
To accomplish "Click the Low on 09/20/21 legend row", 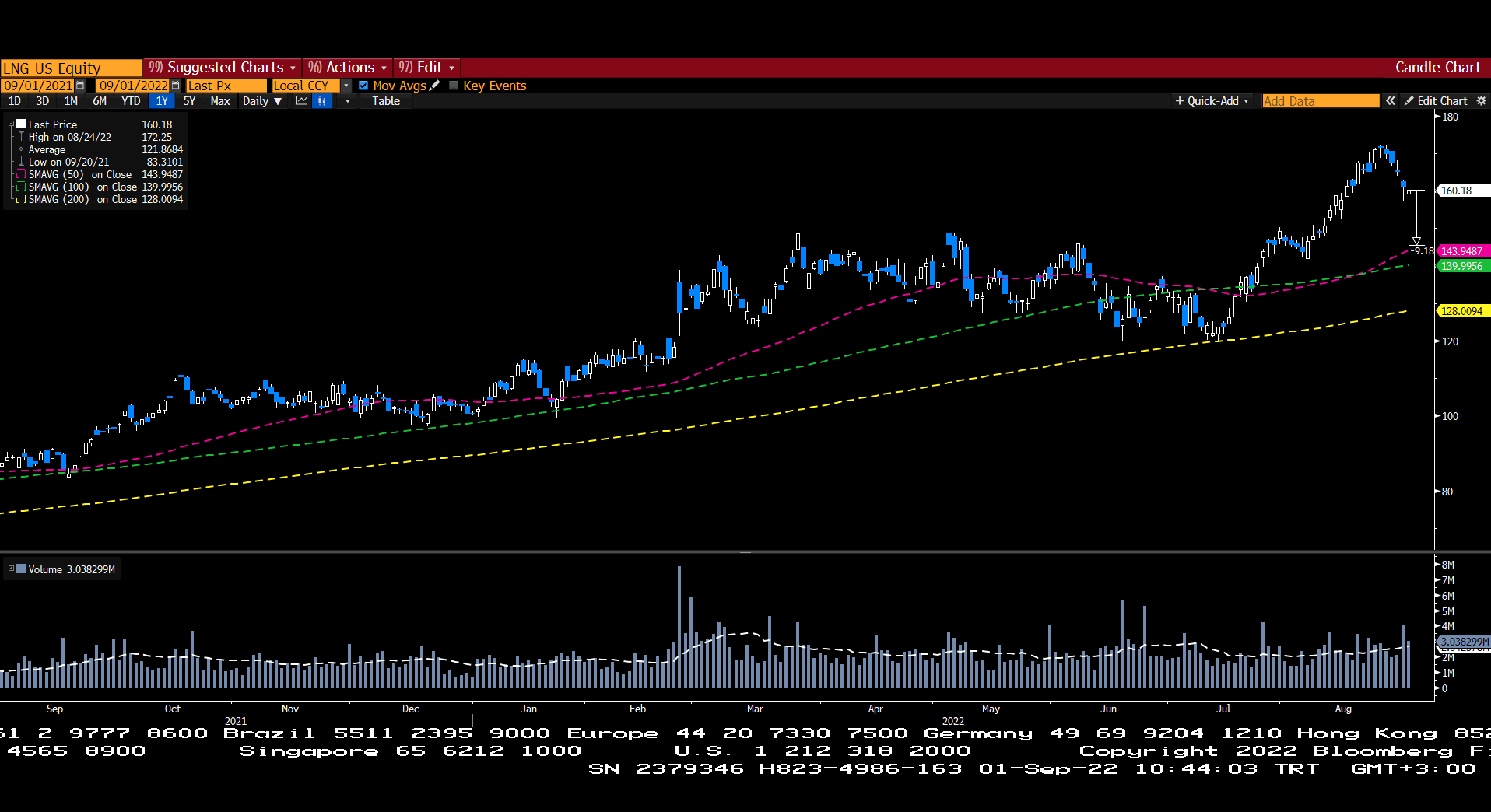I will [x=100, y=162].
